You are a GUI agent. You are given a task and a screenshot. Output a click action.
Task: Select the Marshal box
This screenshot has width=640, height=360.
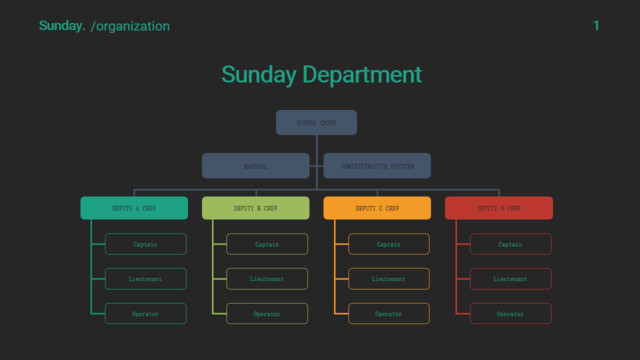tap(256, 166)
